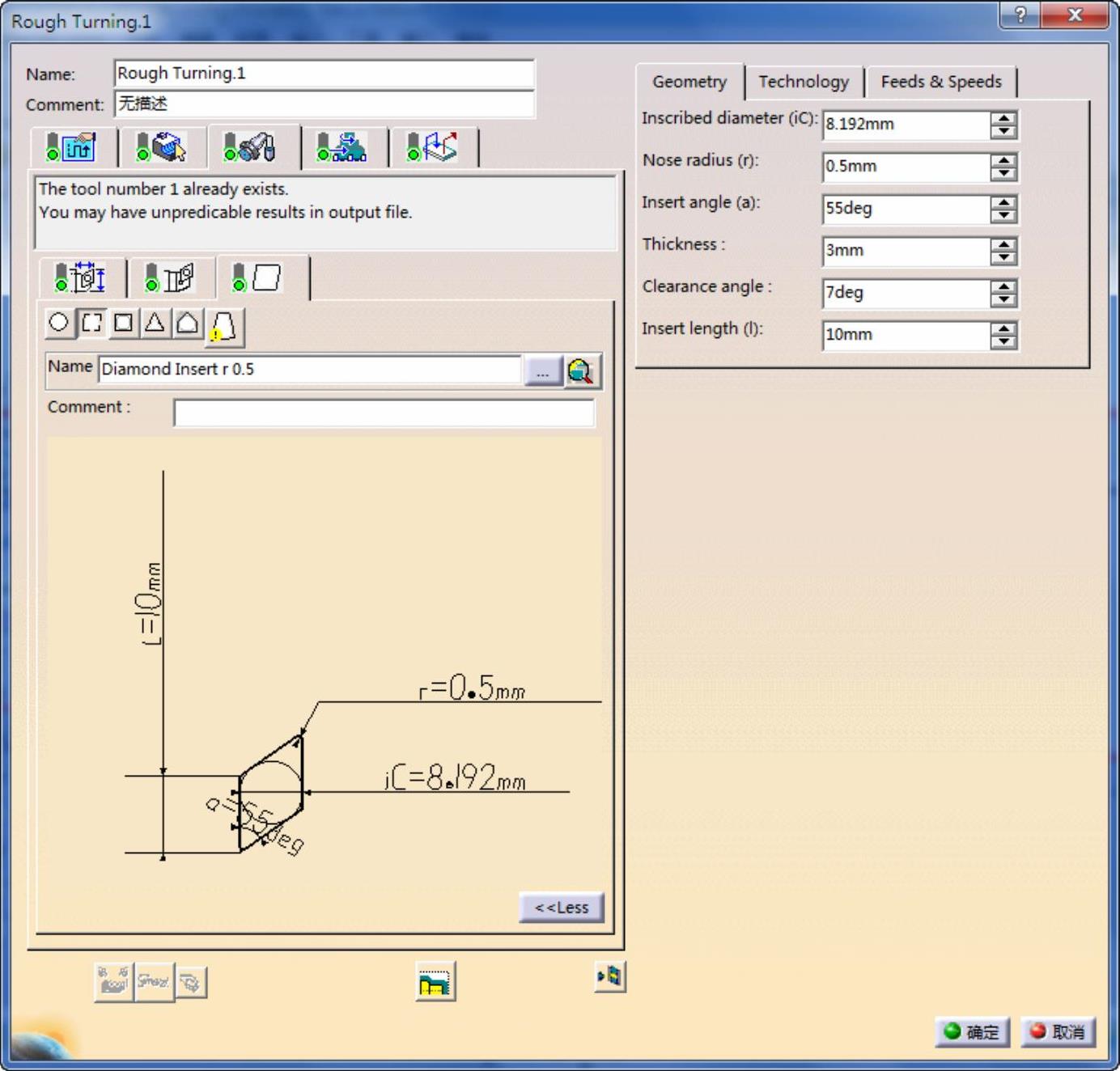The height and width of the screenshot is (1071, 1120).
Task: Select the square insert type
Action: click(123, 323)
